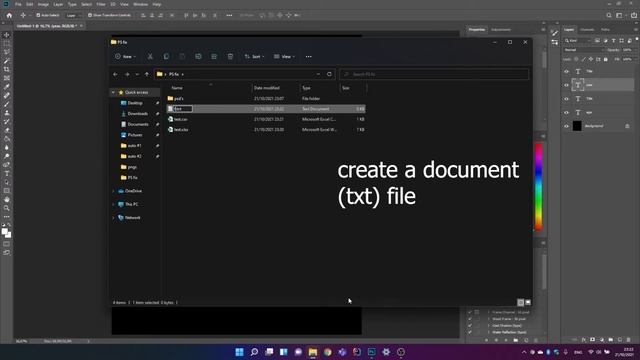Click taskbar Search icon

[x=254, y=352]
